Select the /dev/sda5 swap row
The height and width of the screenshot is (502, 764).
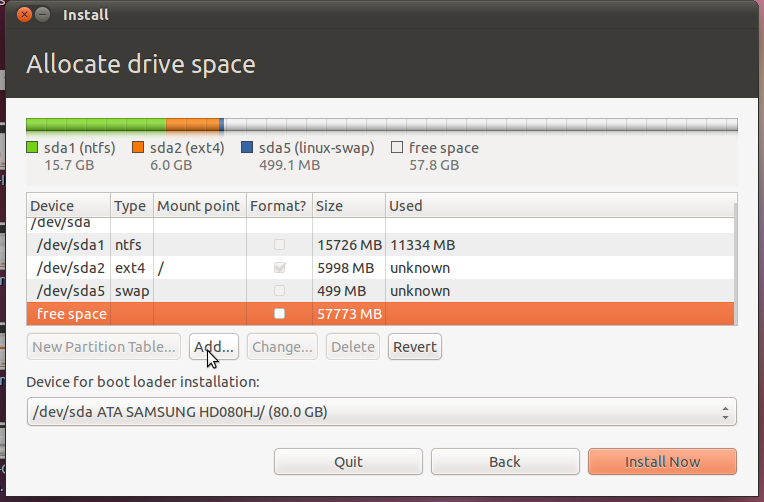point(380,290)
